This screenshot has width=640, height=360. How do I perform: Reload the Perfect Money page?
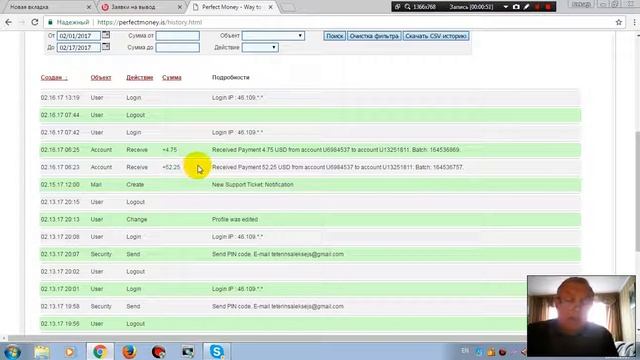pyautogui.click(x=35, y=22)
